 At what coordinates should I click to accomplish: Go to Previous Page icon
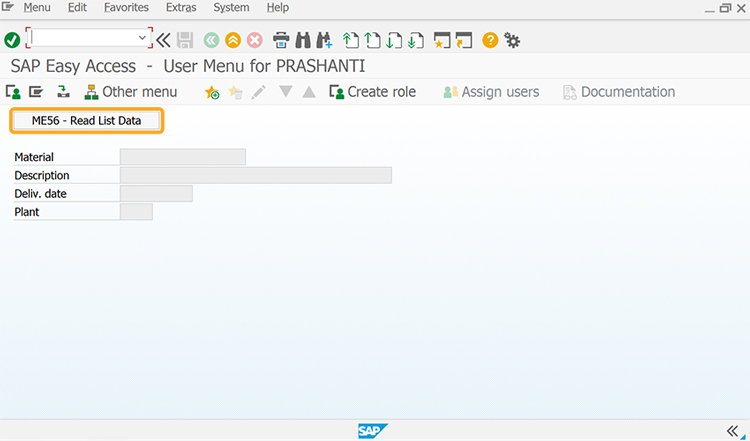(x=372, y=40)
